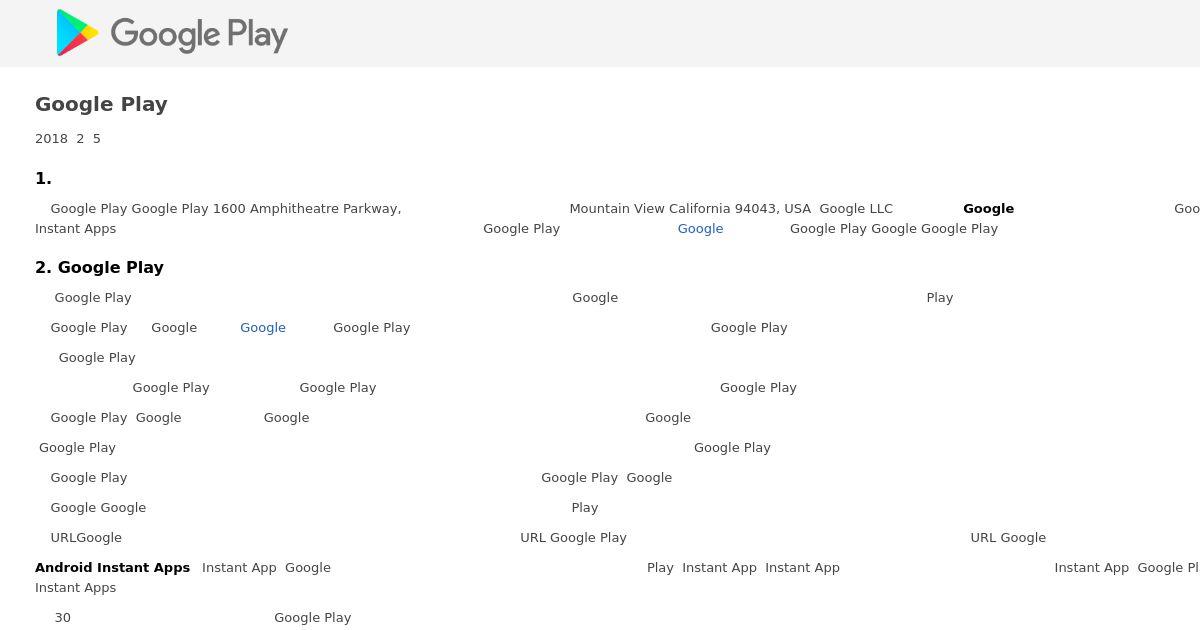
Task: Click the number '30' text
Action: [63, 618]
